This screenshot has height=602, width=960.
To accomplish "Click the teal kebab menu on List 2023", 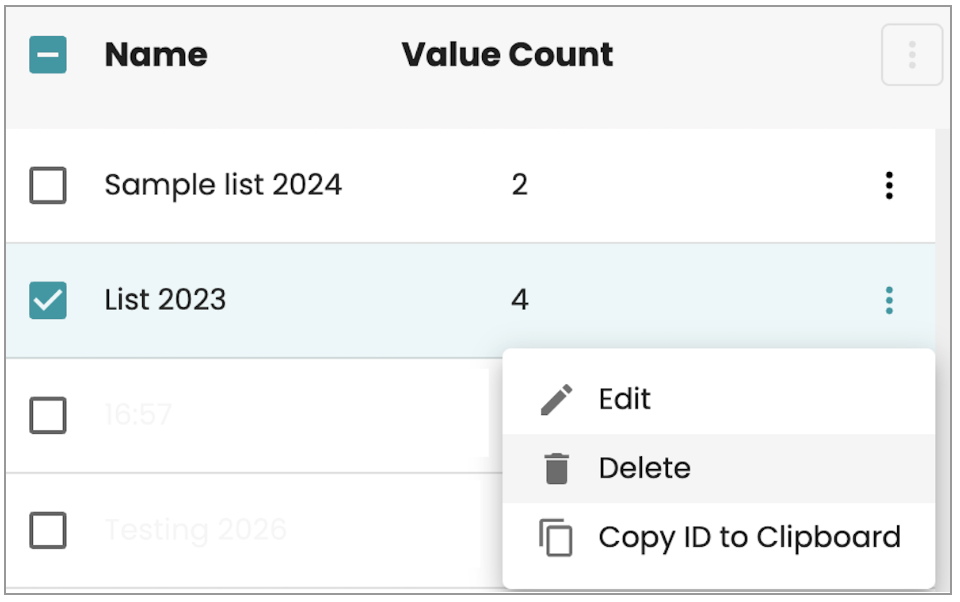I will point(888,299).
